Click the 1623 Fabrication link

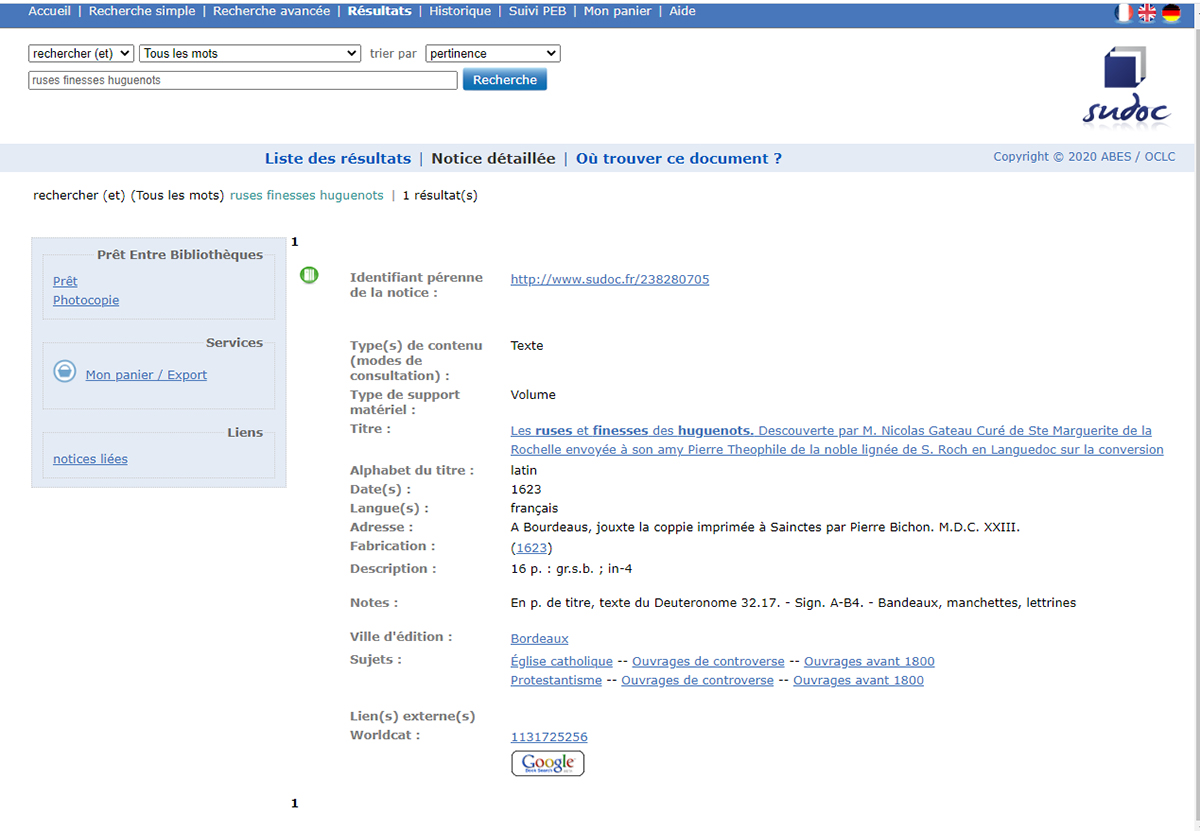[531, 548]
